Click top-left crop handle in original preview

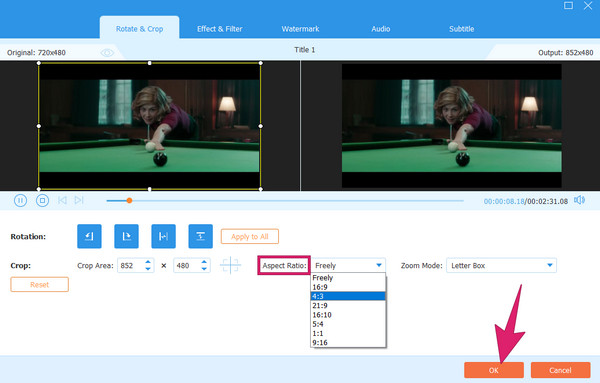[x=39, y=63]
